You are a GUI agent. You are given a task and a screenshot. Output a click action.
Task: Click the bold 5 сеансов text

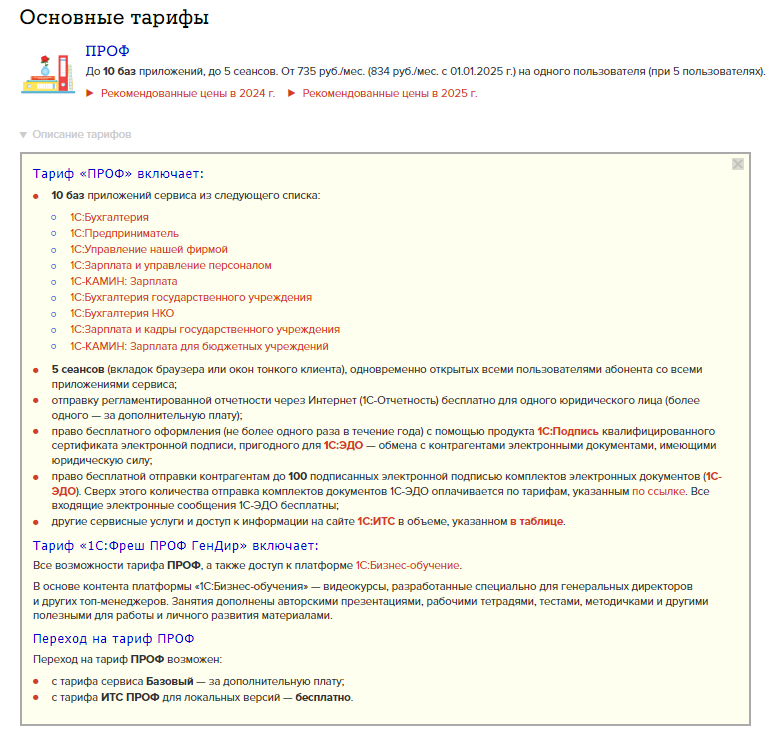click(78, 369)
